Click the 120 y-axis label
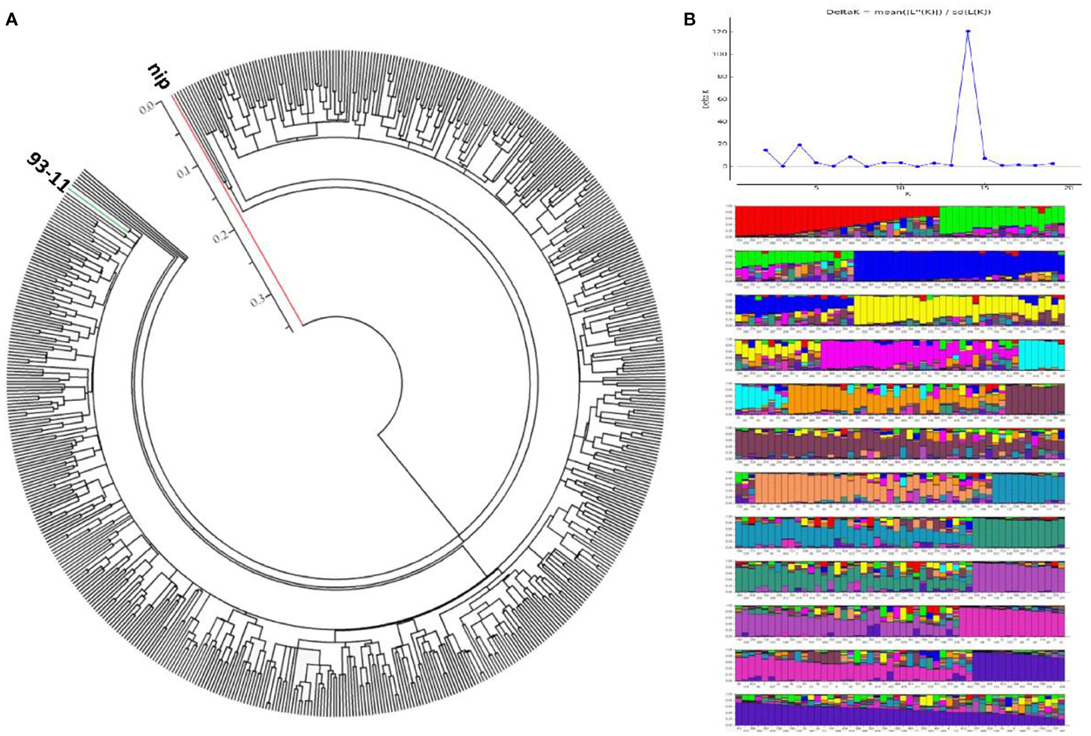This screenshot has width=1091, height=736. (x=719, y=32)
